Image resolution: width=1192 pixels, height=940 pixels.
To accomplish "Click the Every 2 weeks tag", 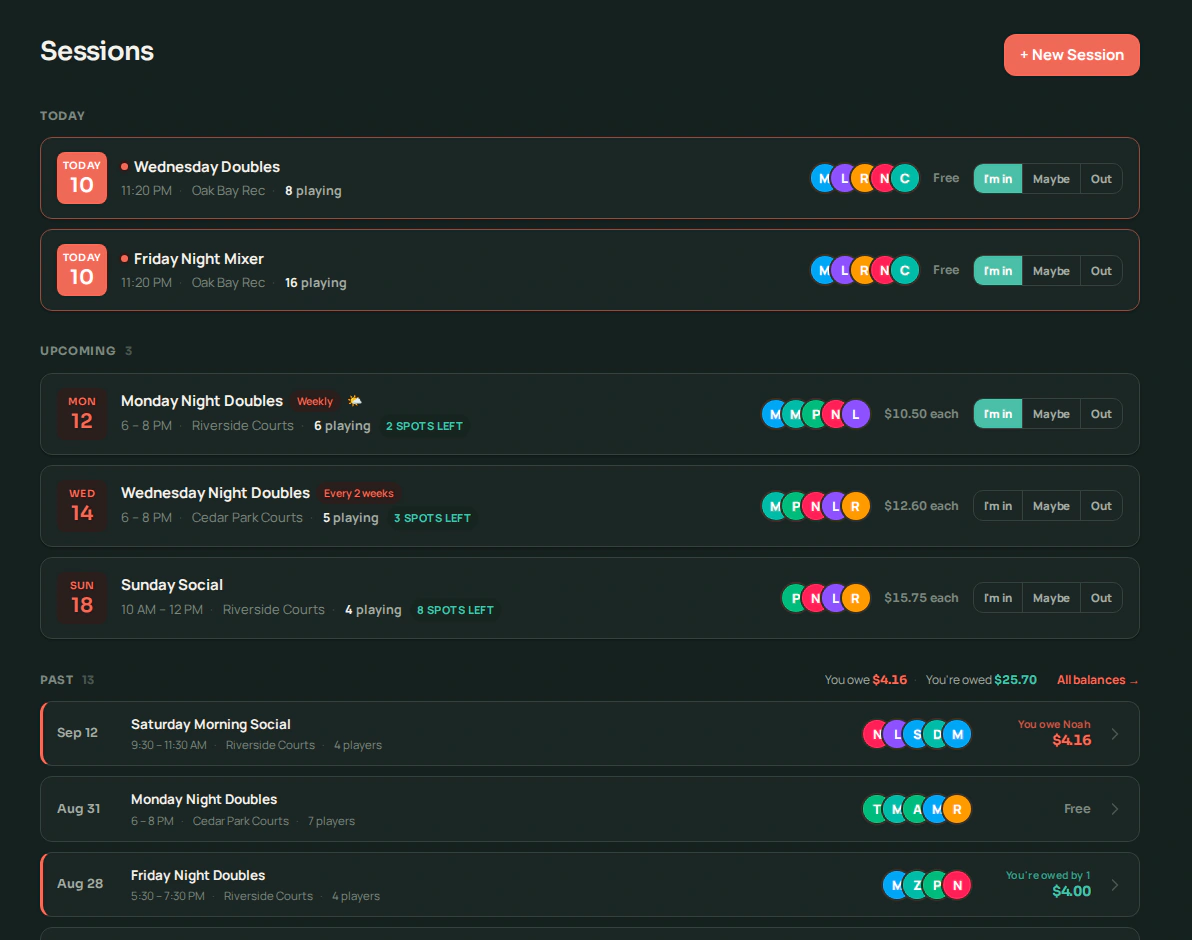I will [359, 493].
